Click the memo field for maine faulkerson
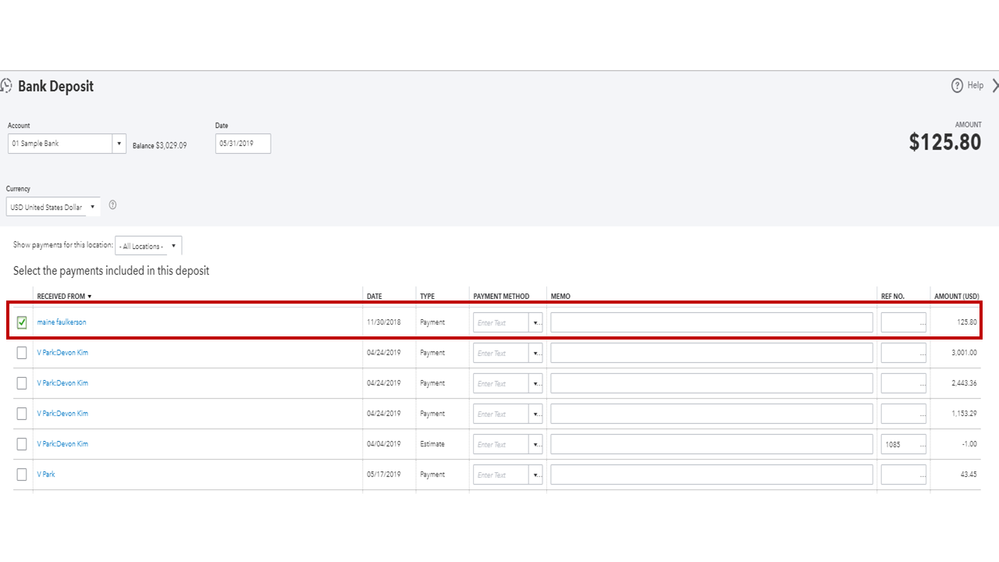 [x=711, y=323]
